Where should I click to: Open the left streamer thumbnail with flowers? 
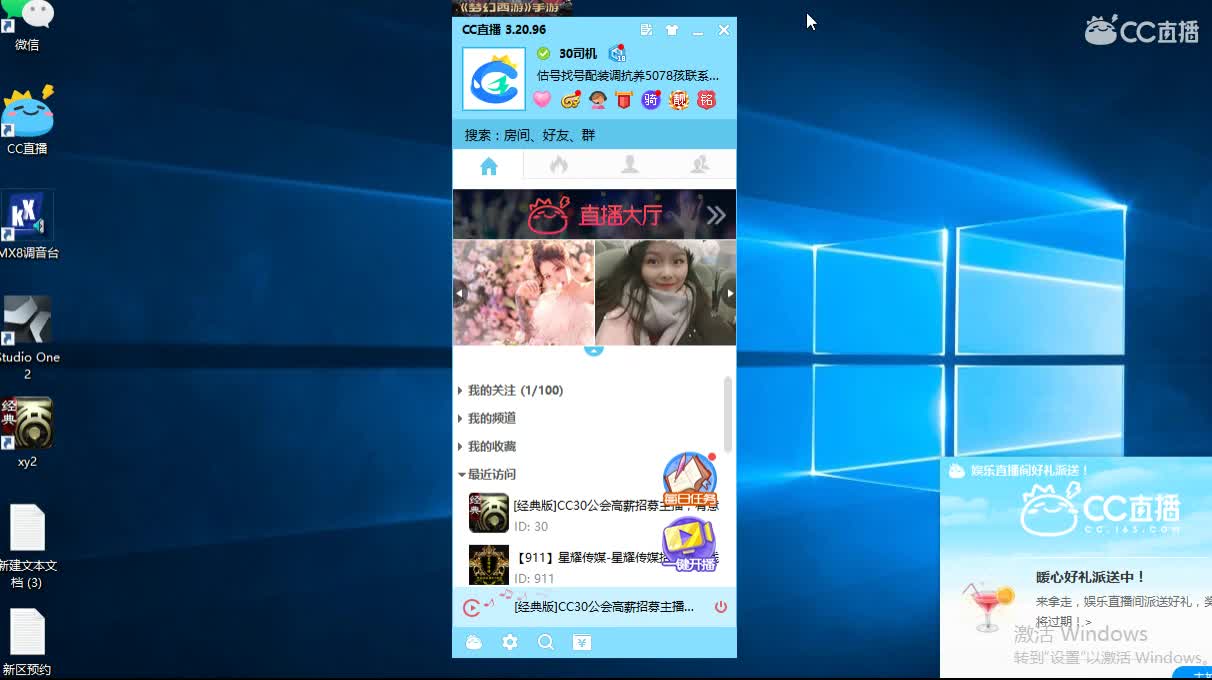point(523,293)
